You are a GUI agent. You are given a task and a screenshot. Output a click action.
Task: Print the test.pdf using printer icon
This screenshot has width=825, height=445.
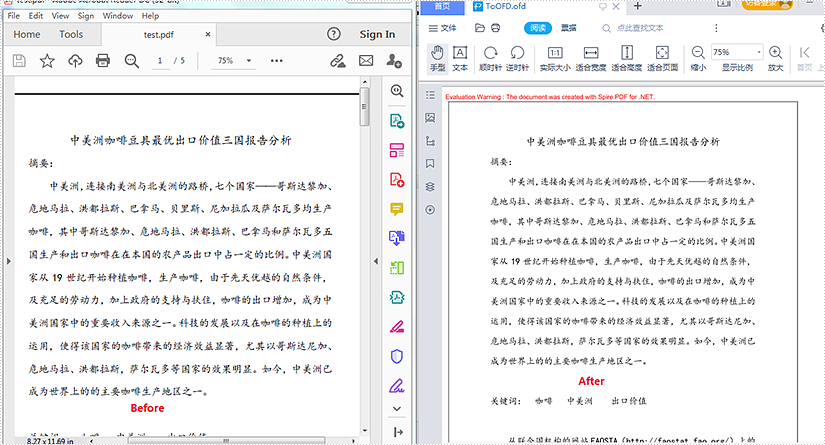point(103,60)
